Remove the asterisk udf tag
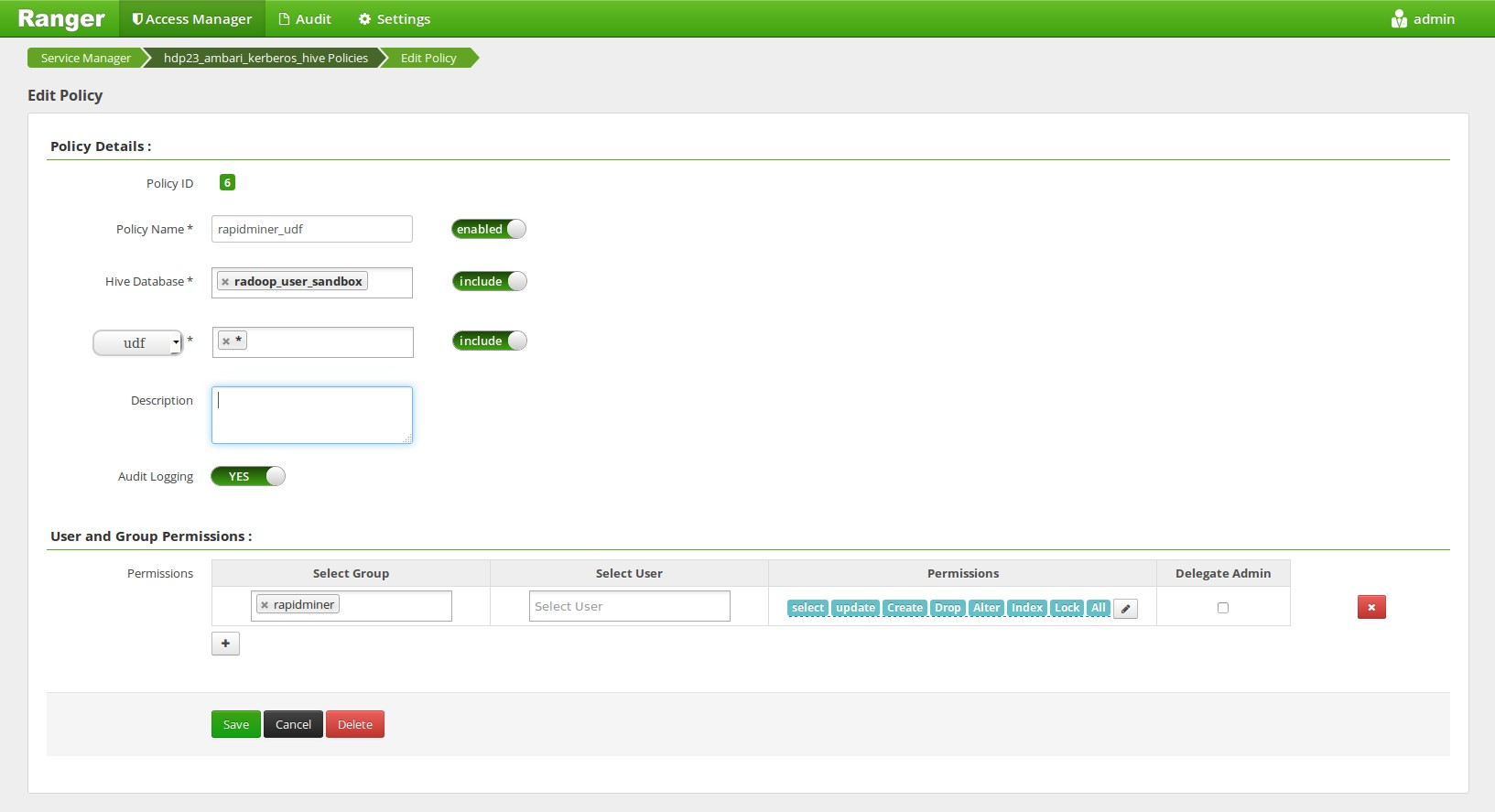This screenshot has width=1495, height=812. (x=226, y=341)
